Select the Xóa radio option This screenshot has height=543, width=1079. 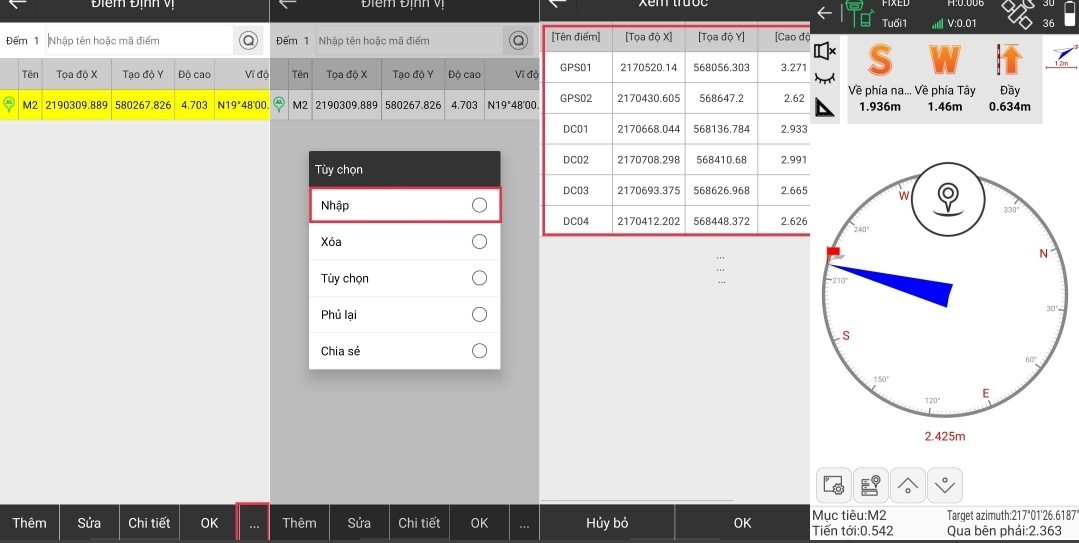(479, 242)
